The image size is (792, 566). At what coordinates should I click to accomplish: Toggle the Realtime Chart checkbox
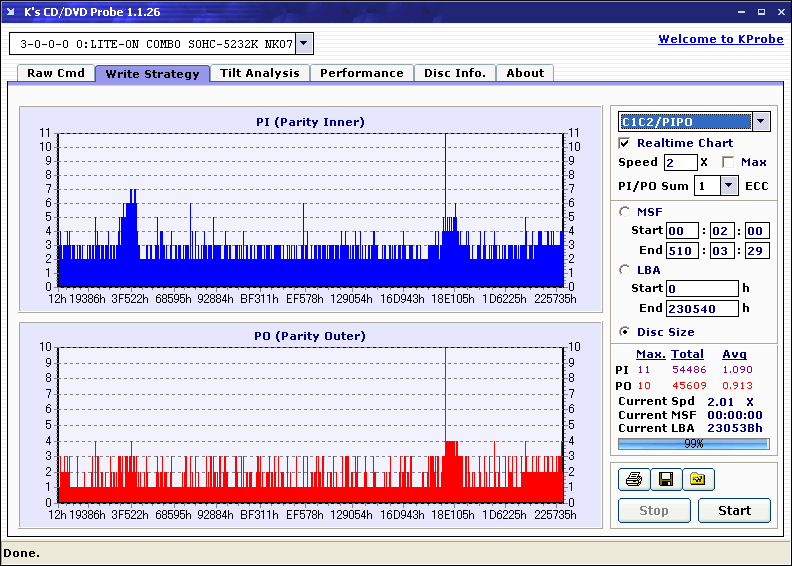coord(625,143)
